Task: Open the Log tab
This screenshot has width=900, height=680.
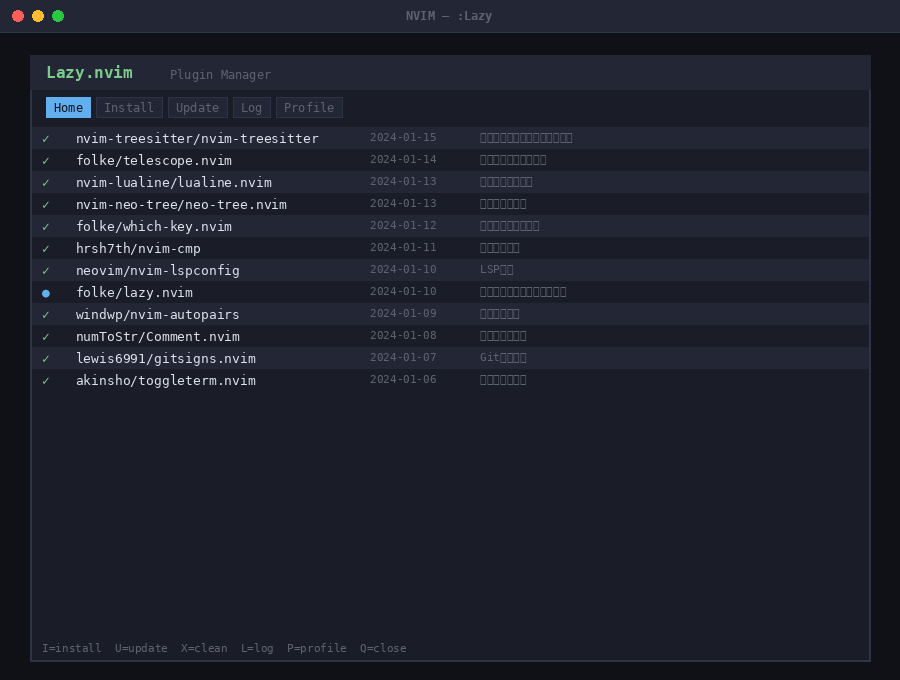Action: [x=251, y=107]
